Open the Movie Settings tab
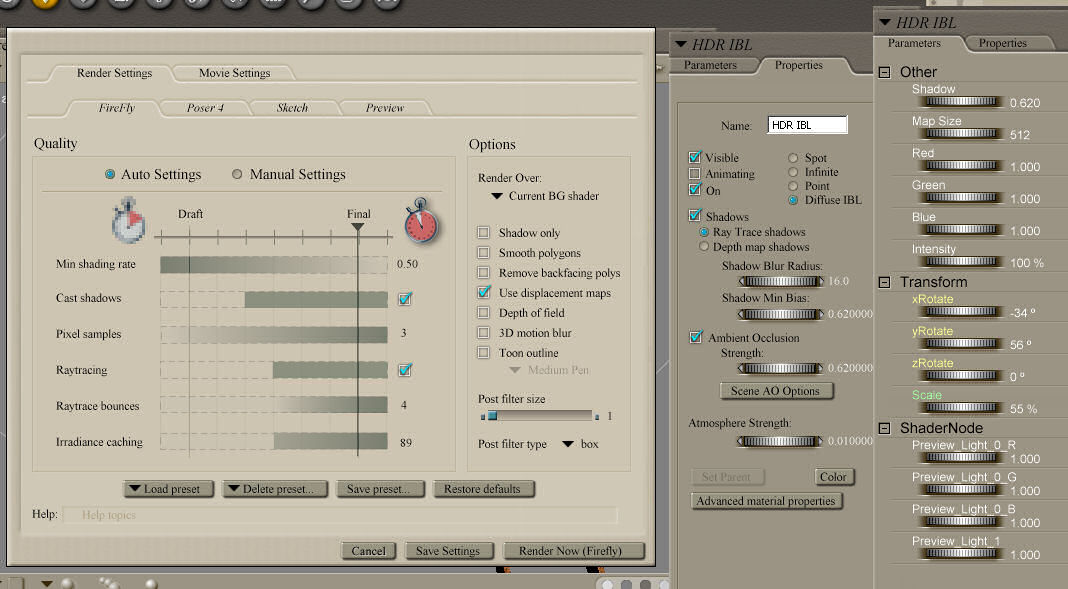 [234, 73]
